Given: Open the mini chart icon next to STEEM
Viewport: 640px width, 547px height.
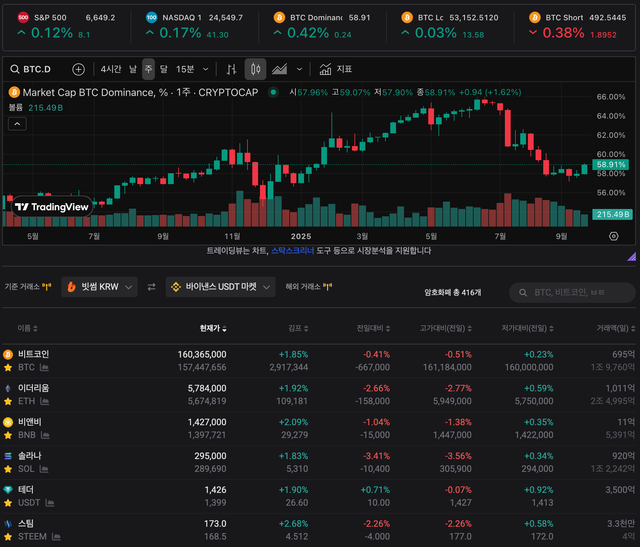Looking at the screenshot, I should (56, 537).
